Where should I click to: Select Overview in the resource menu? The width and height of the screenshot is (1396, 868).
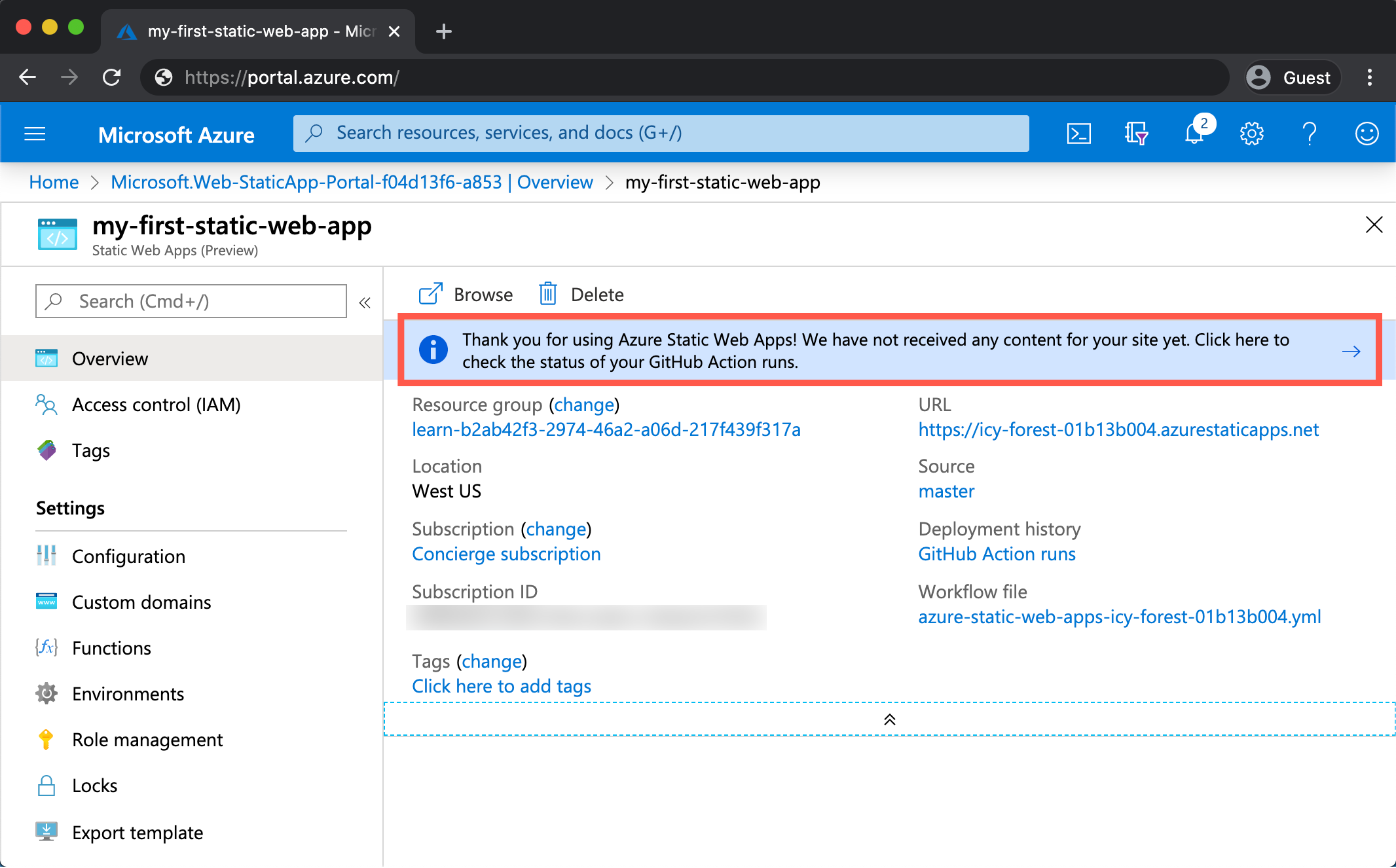pyautogui.click(x=191, y=359)
